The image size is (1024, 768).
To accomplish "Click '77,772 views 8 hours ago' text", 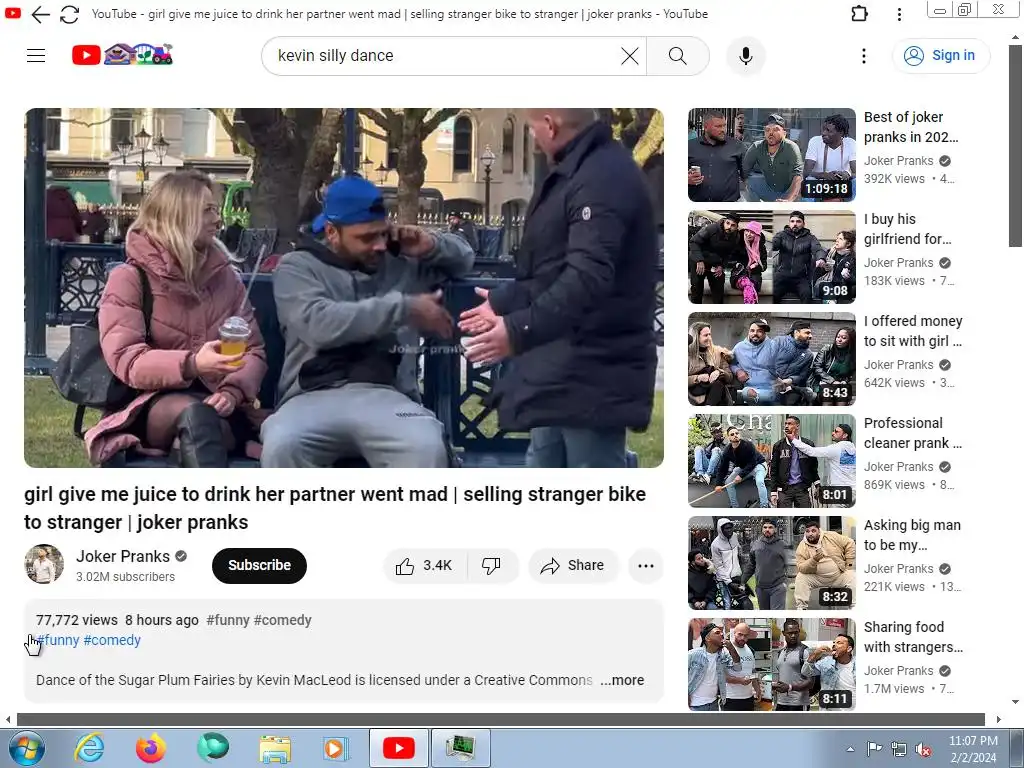I will 117,620.
